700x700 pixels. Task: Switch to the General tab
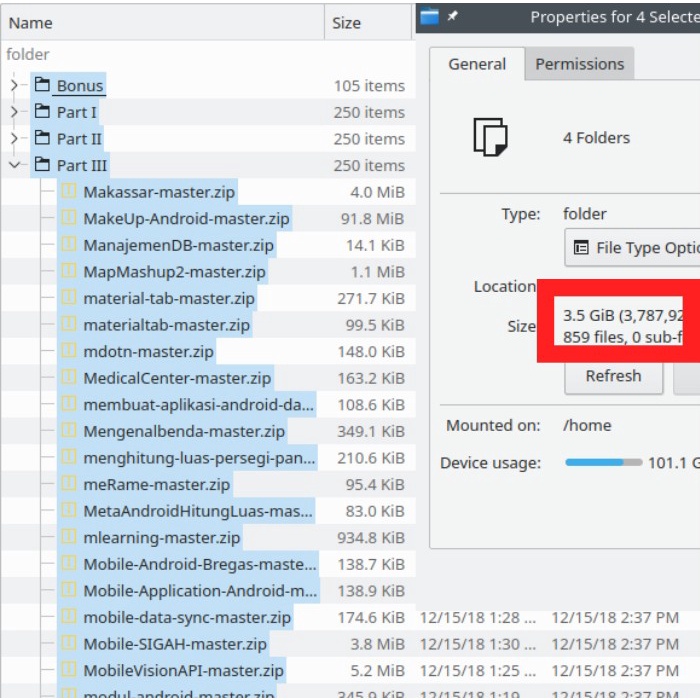coord(477,64)
